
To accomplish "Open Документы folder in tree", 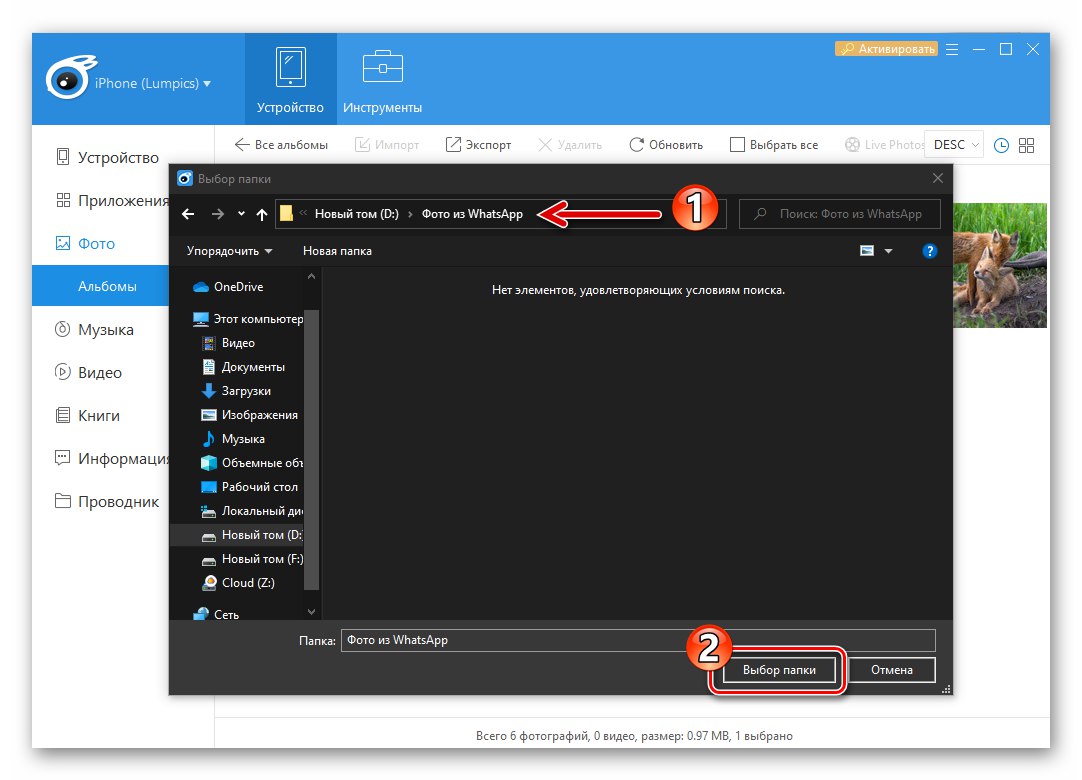I will (243, 367).
